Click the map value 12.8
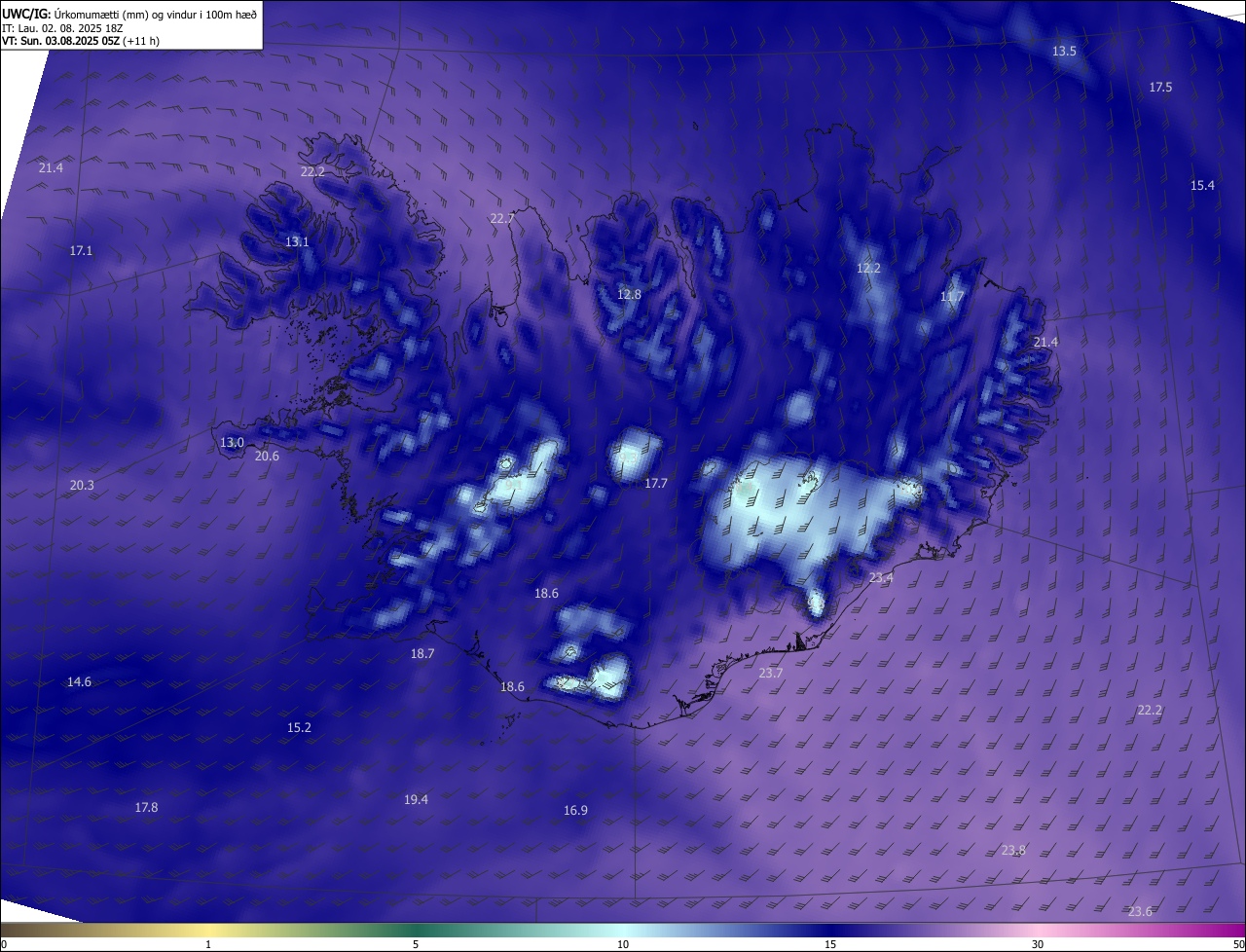1246x952 pixels. click(x=629, y=294)
